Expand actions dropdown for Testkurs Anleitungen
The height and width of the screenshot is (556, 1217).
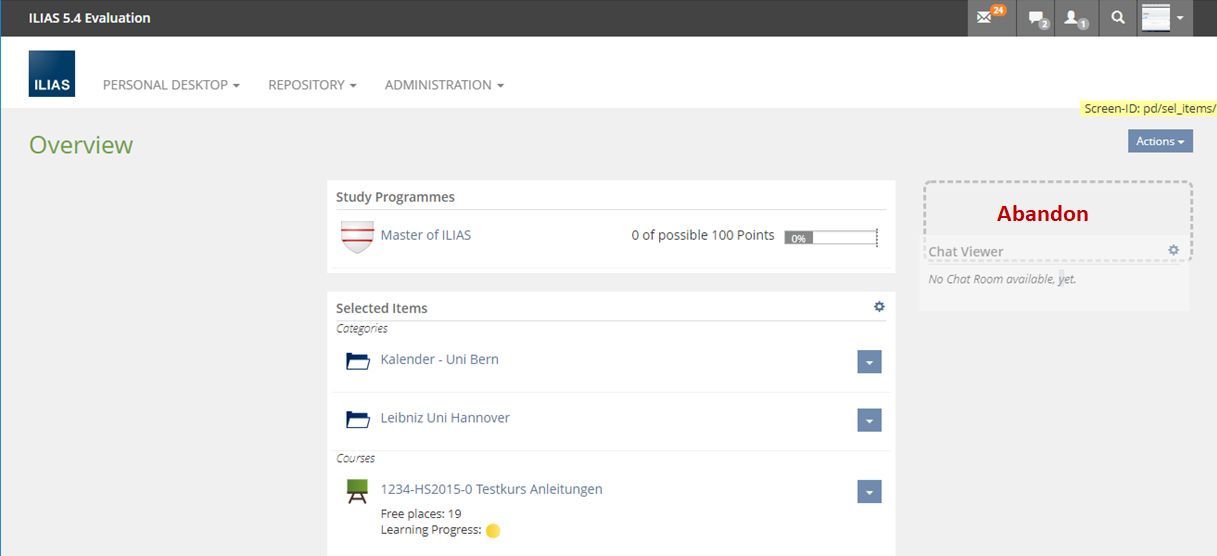(x=869, y=492)
